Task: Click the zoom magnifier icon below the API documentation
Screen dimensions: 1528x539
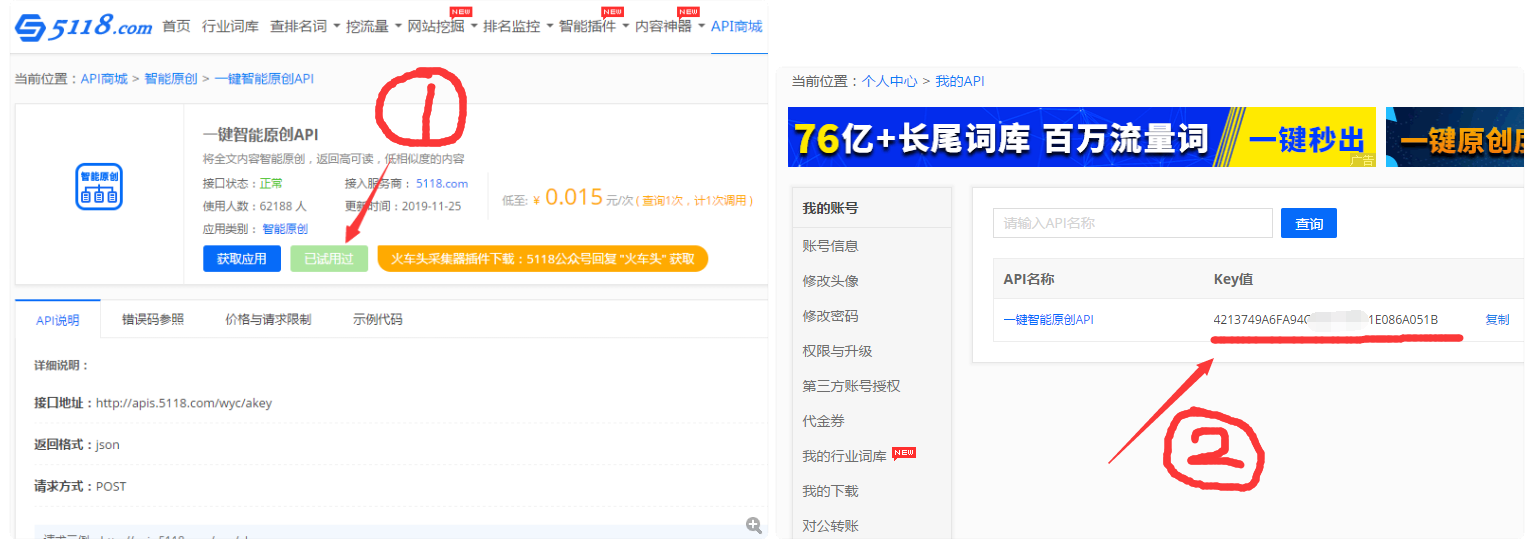Action: coord(754,525)
